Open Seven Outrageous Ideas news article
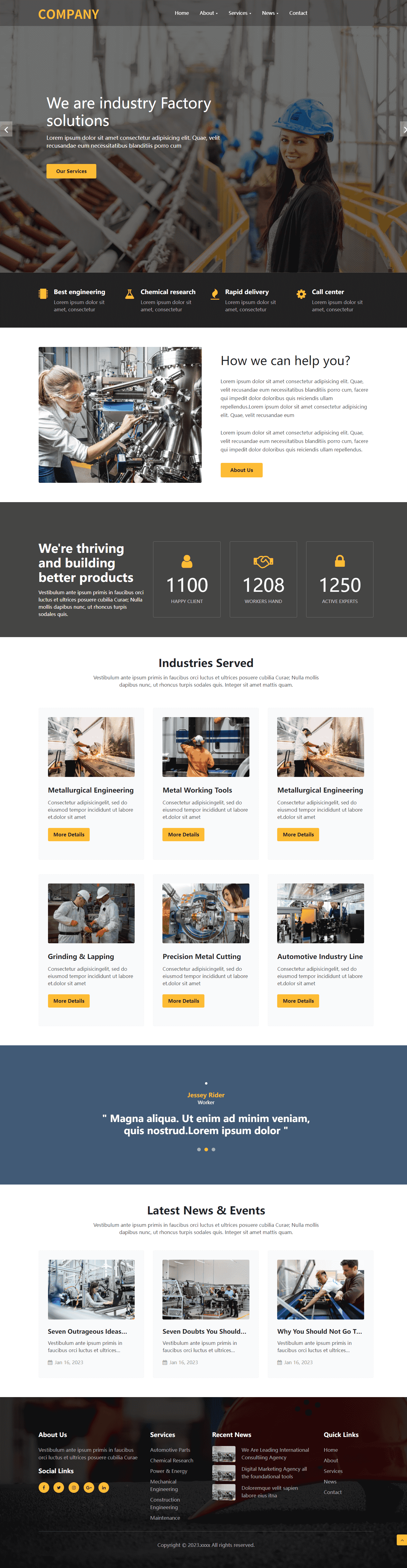Screen dimensions: 407x1568 88,1331
